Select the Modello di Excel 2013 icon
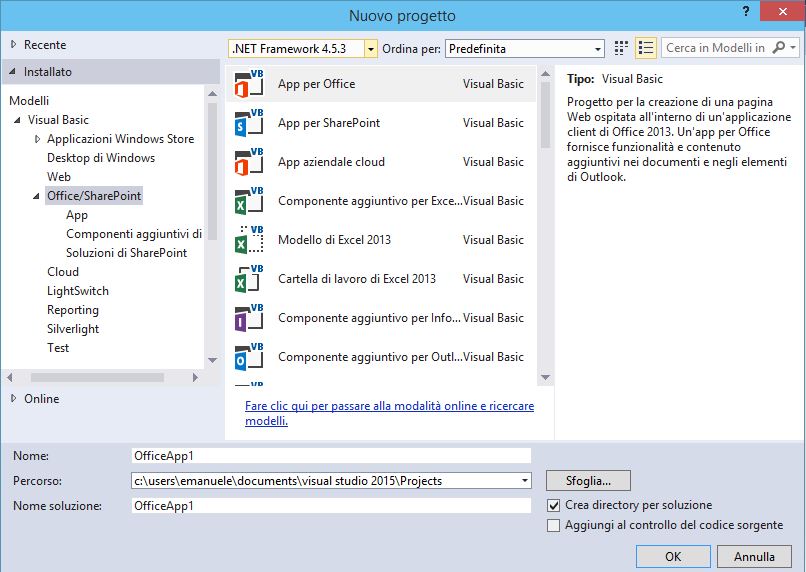This screenshot has width=806, height=572. [x=249, y=240]
